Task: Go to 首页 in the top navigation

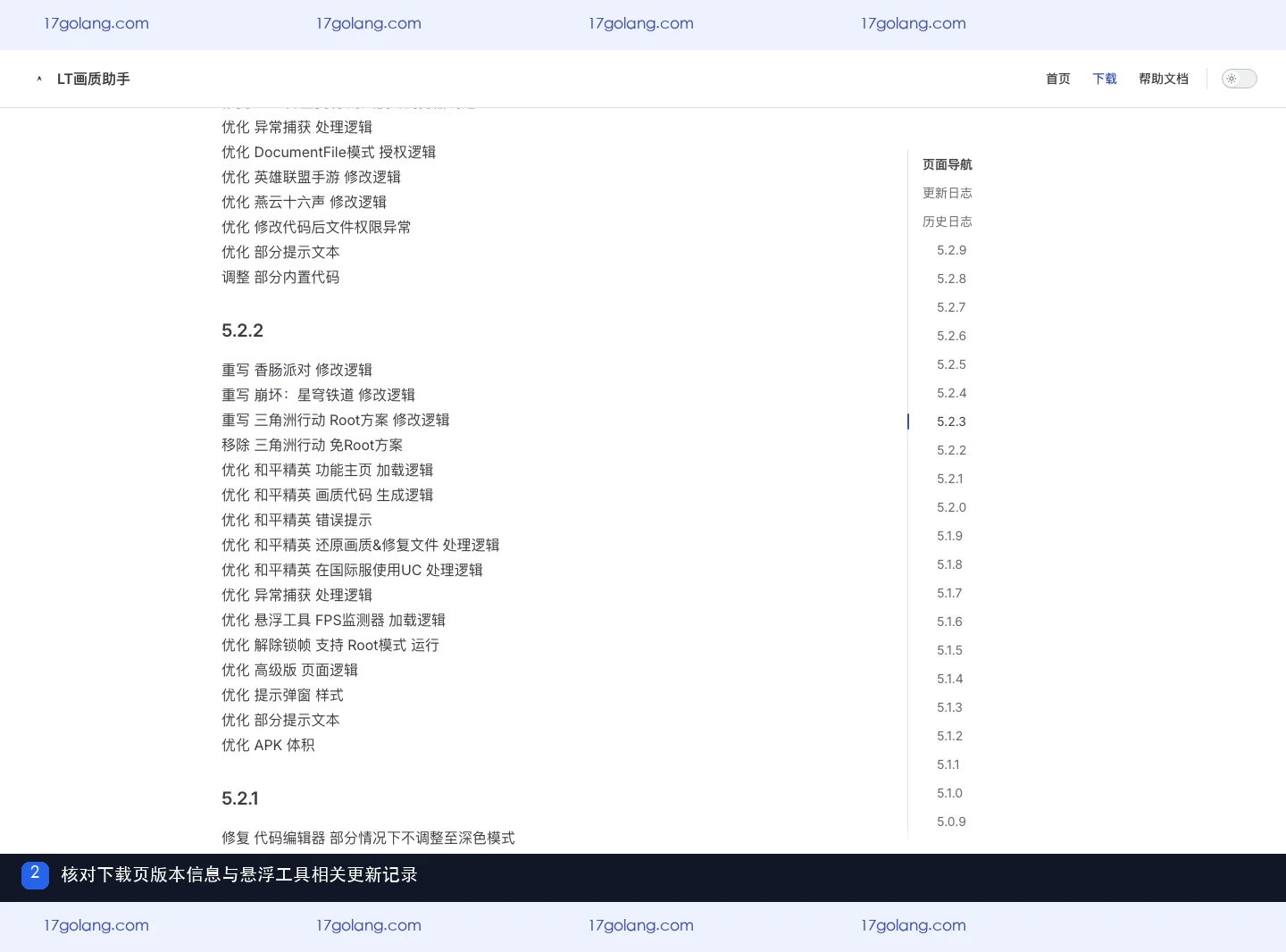Action: coord(1058,79)
